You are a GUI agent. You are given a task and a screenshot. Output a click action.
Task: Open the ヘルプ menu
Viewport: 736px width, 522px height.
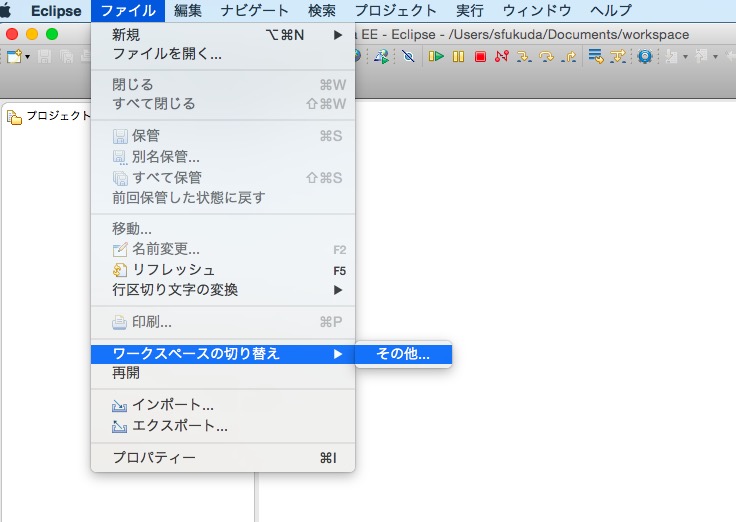611,10
